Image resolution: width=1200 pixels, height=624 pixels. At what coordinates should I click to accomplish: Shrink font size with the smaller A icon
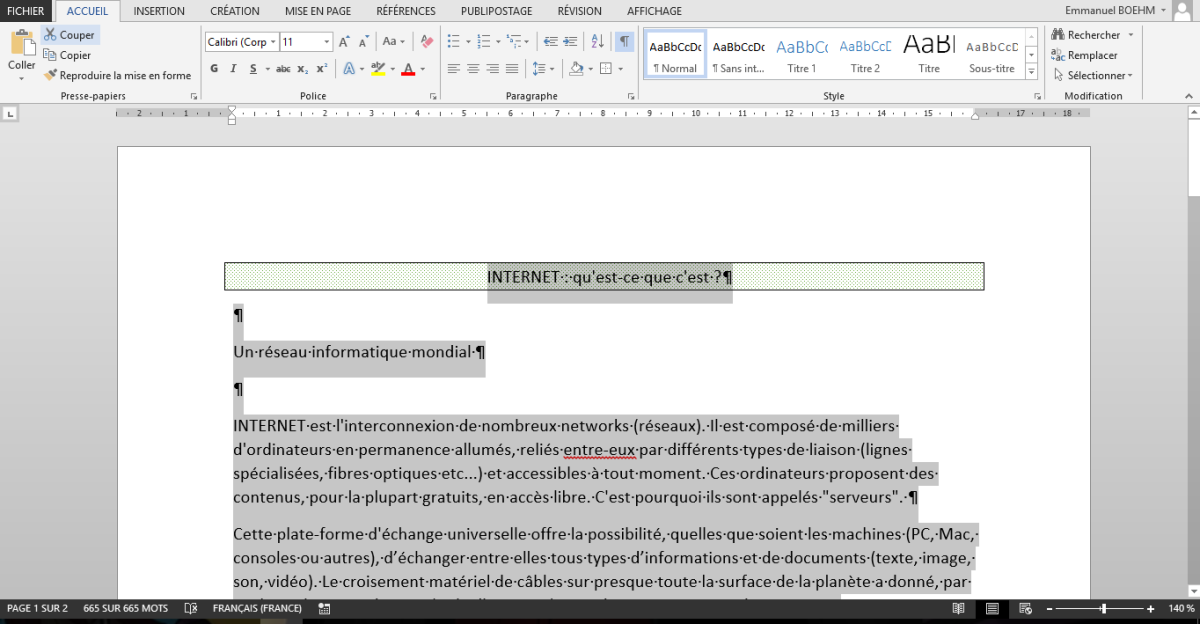(365, 41)
